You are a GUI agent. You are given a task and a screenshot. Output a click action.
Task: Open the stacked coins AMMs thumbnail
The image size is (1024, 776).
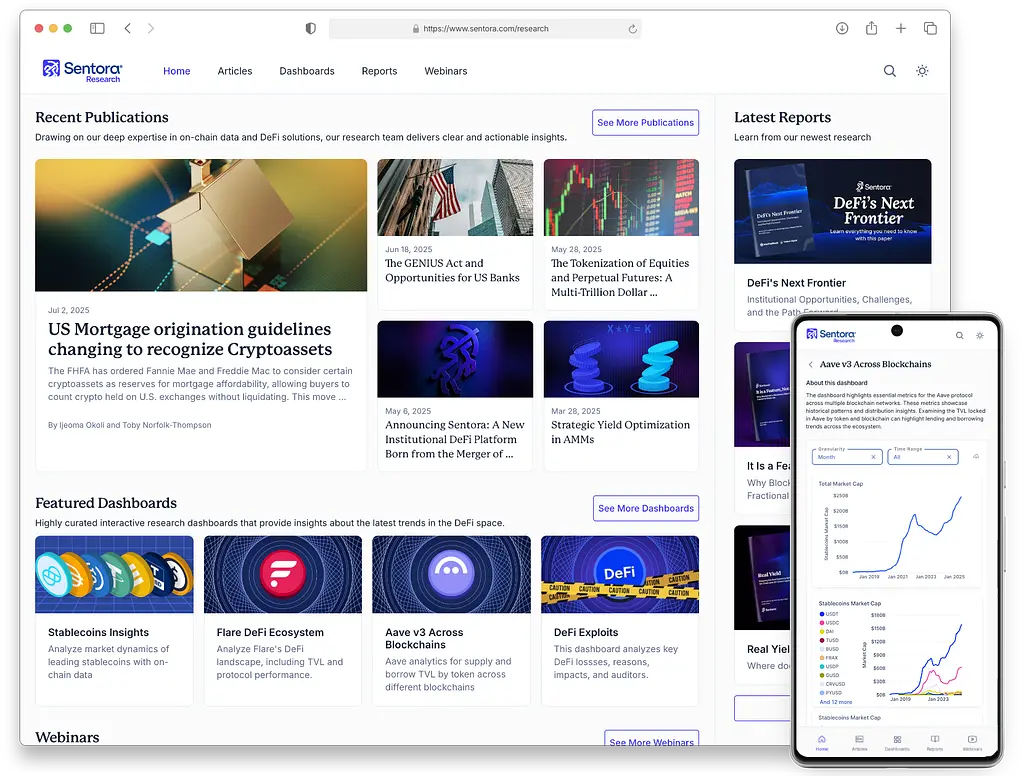click(621, 359)
